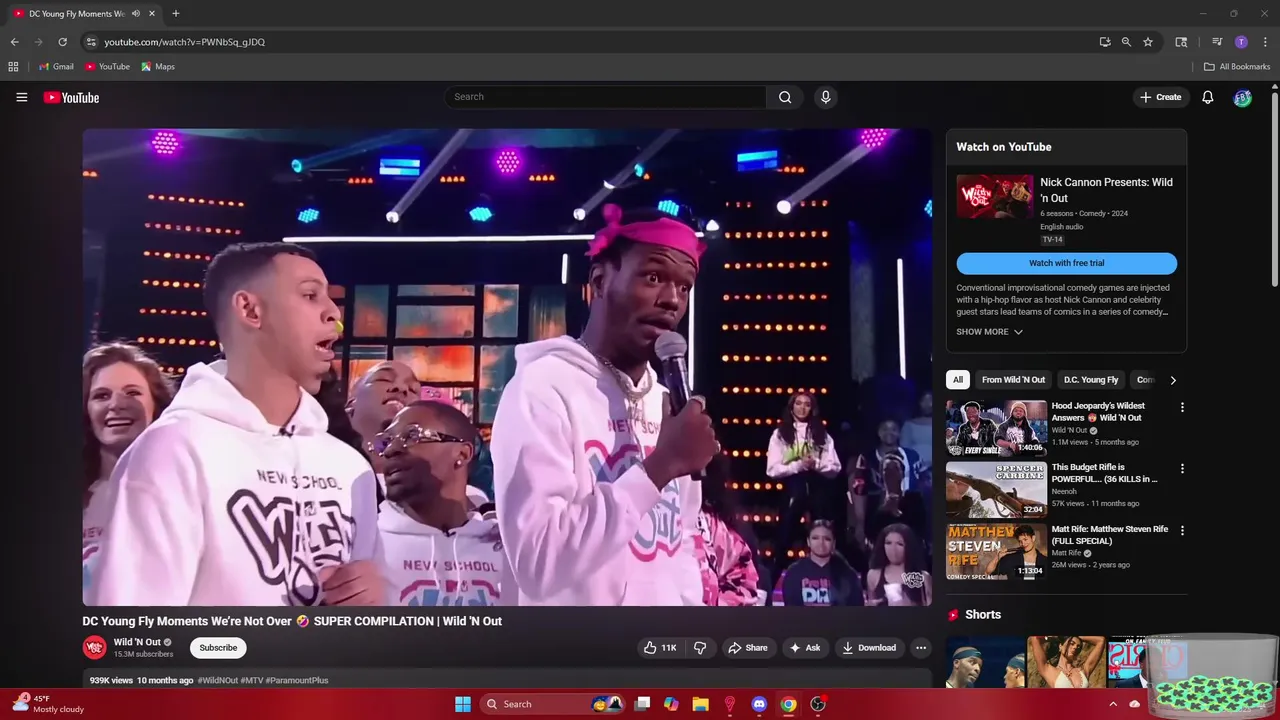The image size is (1280, 720).
Task: Open a new browser tab
Action: [176, 14]
